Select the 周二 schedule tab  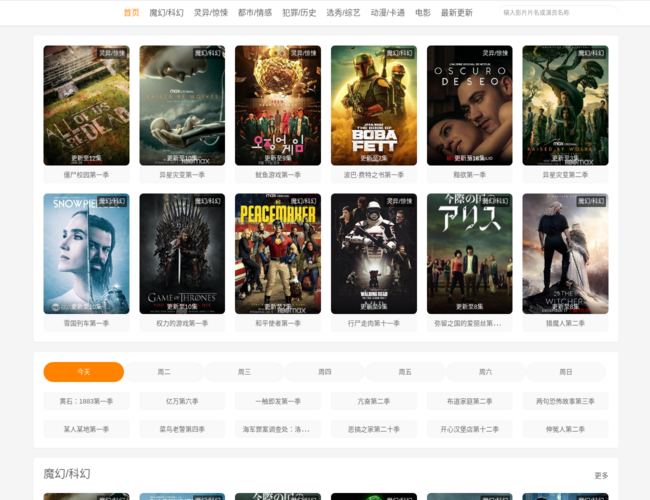point(164,372)
